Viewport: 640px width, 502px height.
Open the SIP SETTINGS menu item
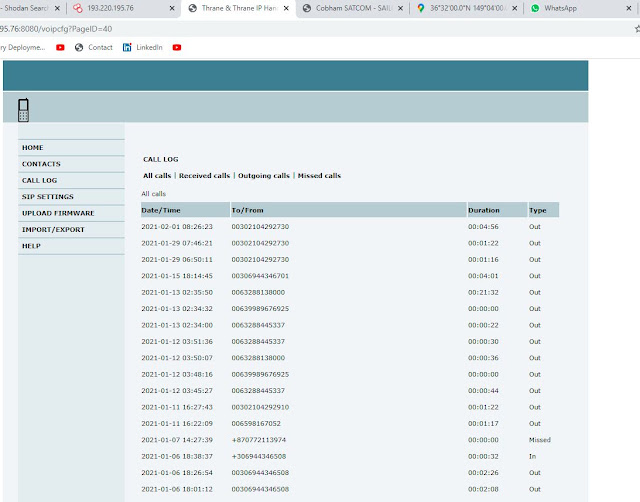(71, 197)
